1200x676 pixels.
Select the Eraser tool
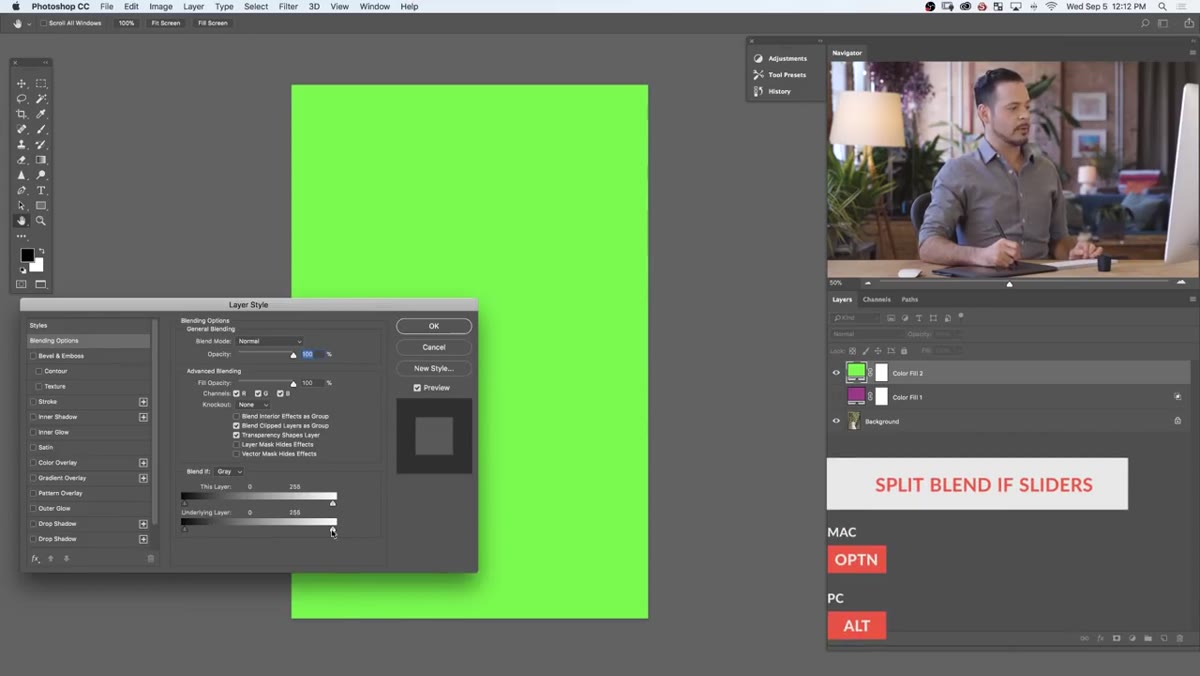[x=21, y=160]
